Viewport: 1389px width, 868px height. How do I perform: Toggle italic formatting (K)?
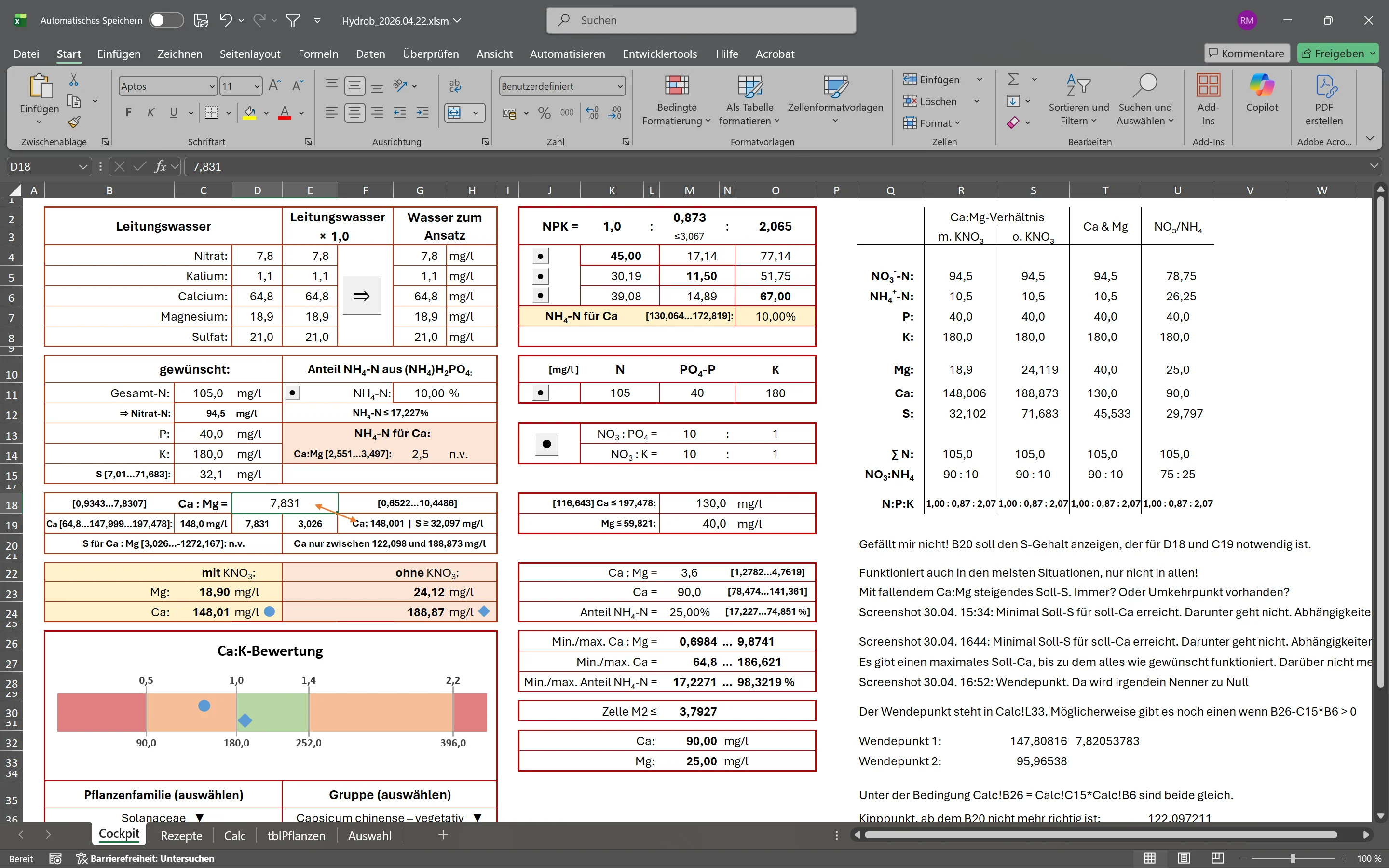(x=151, y=112)
